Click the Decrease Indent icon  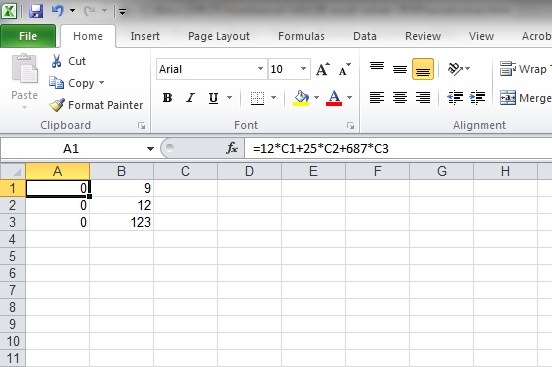coord(455,98)
